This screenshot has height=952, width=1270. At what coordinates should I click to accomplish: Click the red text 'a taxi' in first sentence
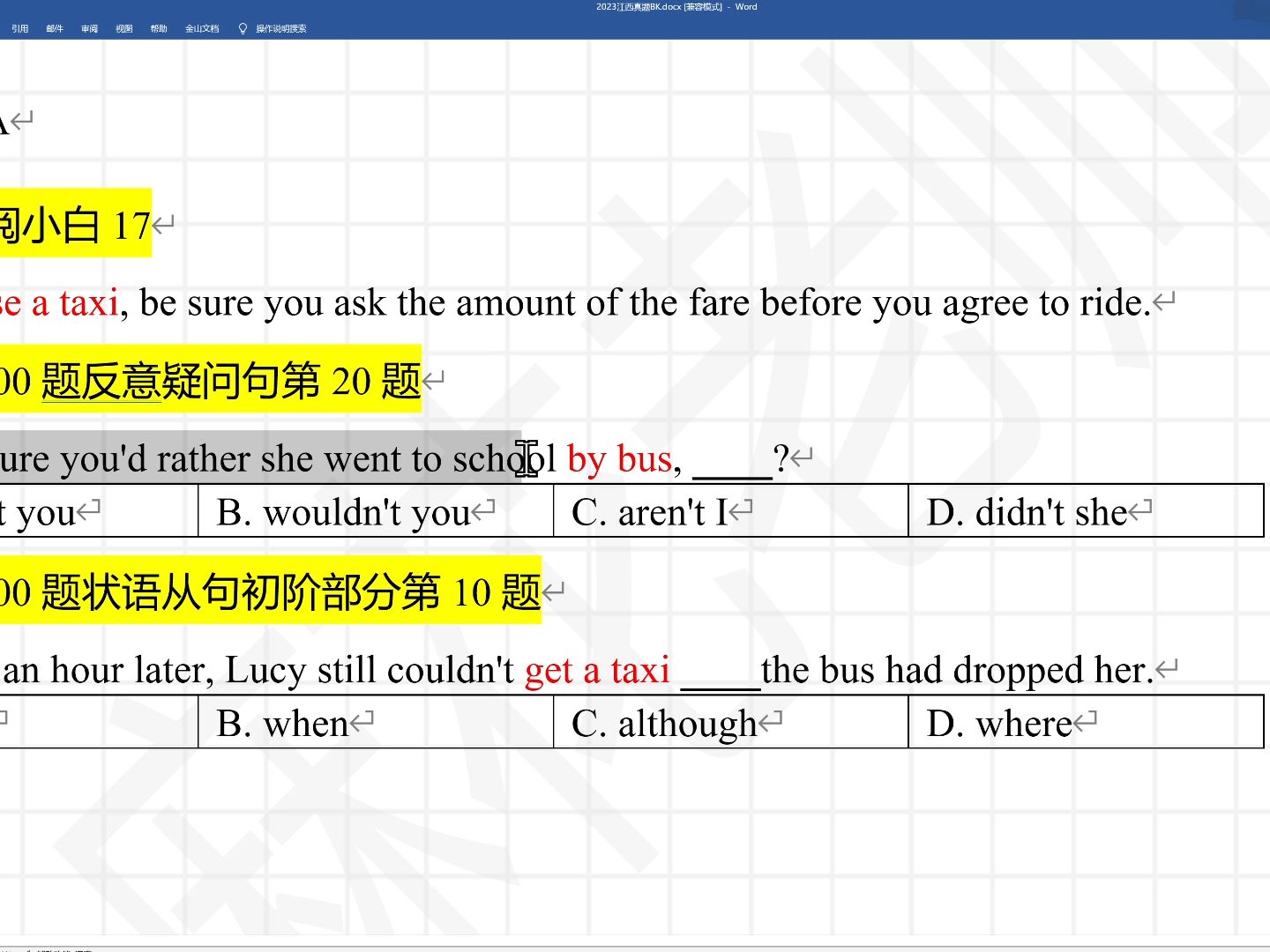75,303
